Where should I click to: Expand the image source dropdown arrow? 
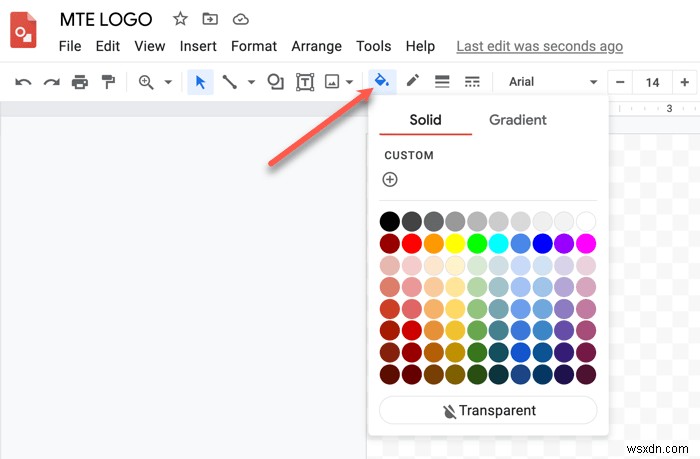coord(350,82)
